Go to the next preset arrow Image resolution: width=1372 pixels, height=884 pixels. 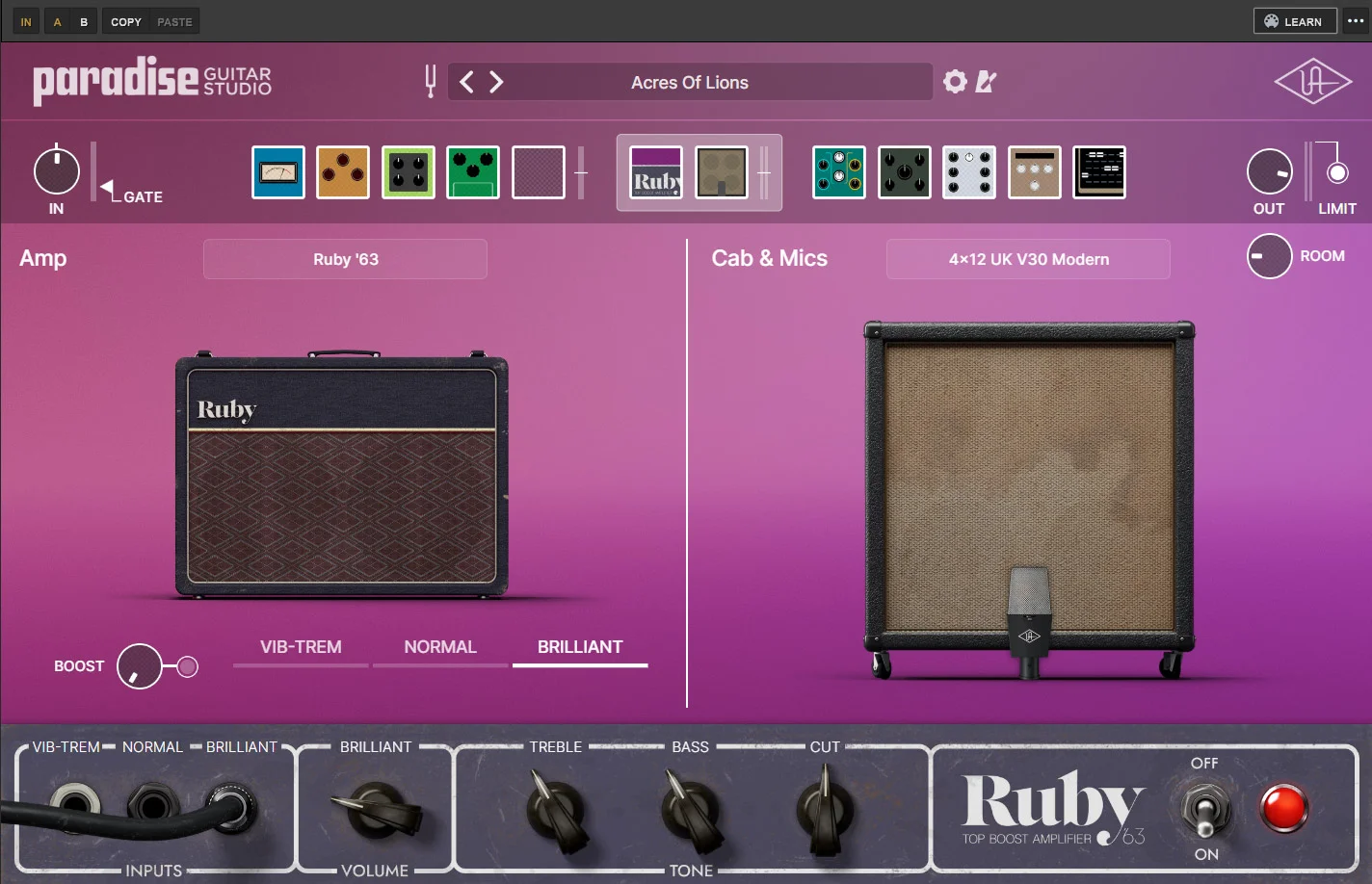click(496, 82)
